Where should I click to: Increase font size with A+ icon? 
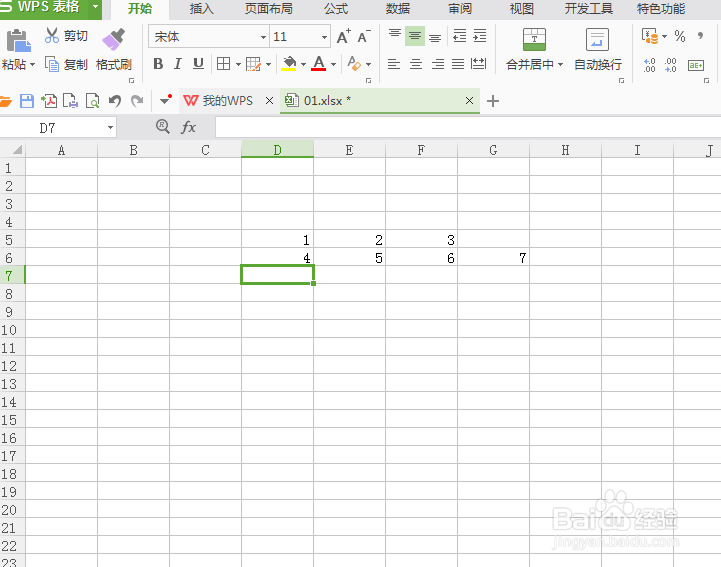(343, 36)
